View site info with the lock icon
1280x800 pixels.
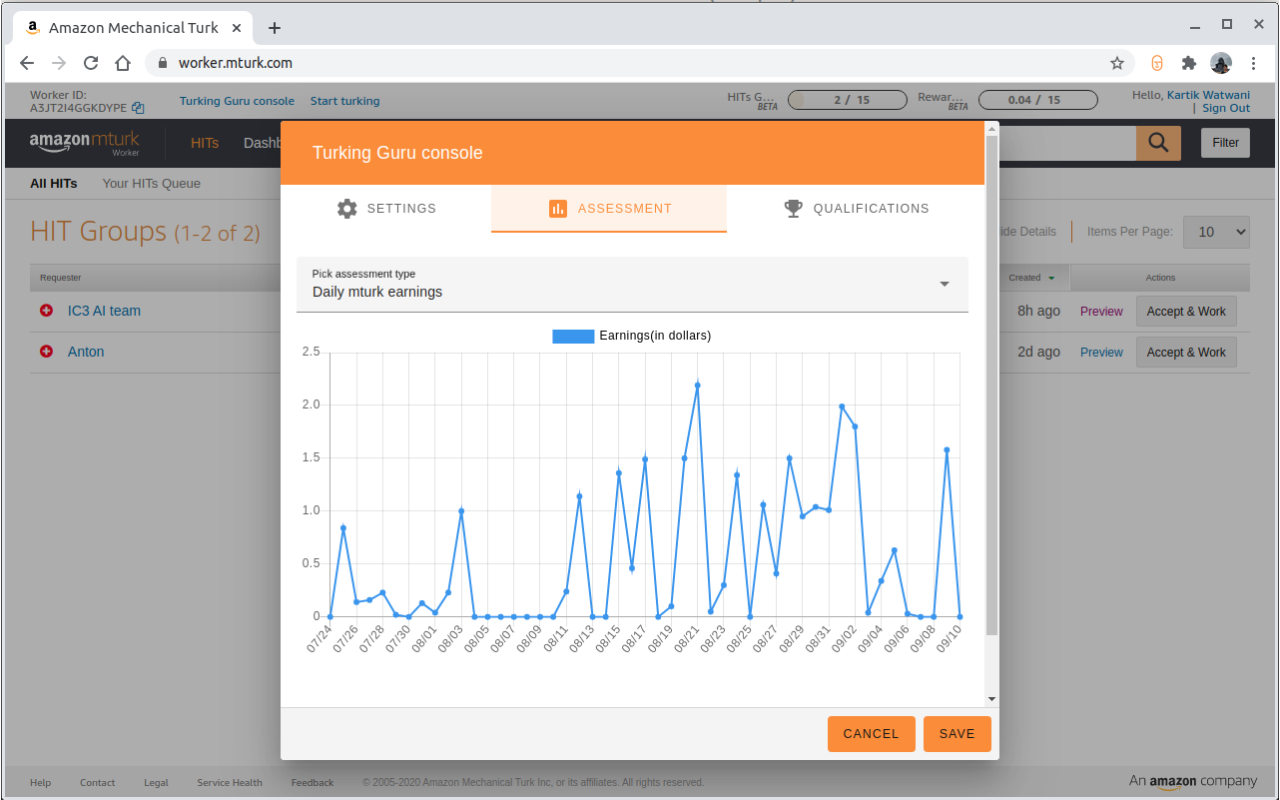pyautogui.click(x=163, y=63)
